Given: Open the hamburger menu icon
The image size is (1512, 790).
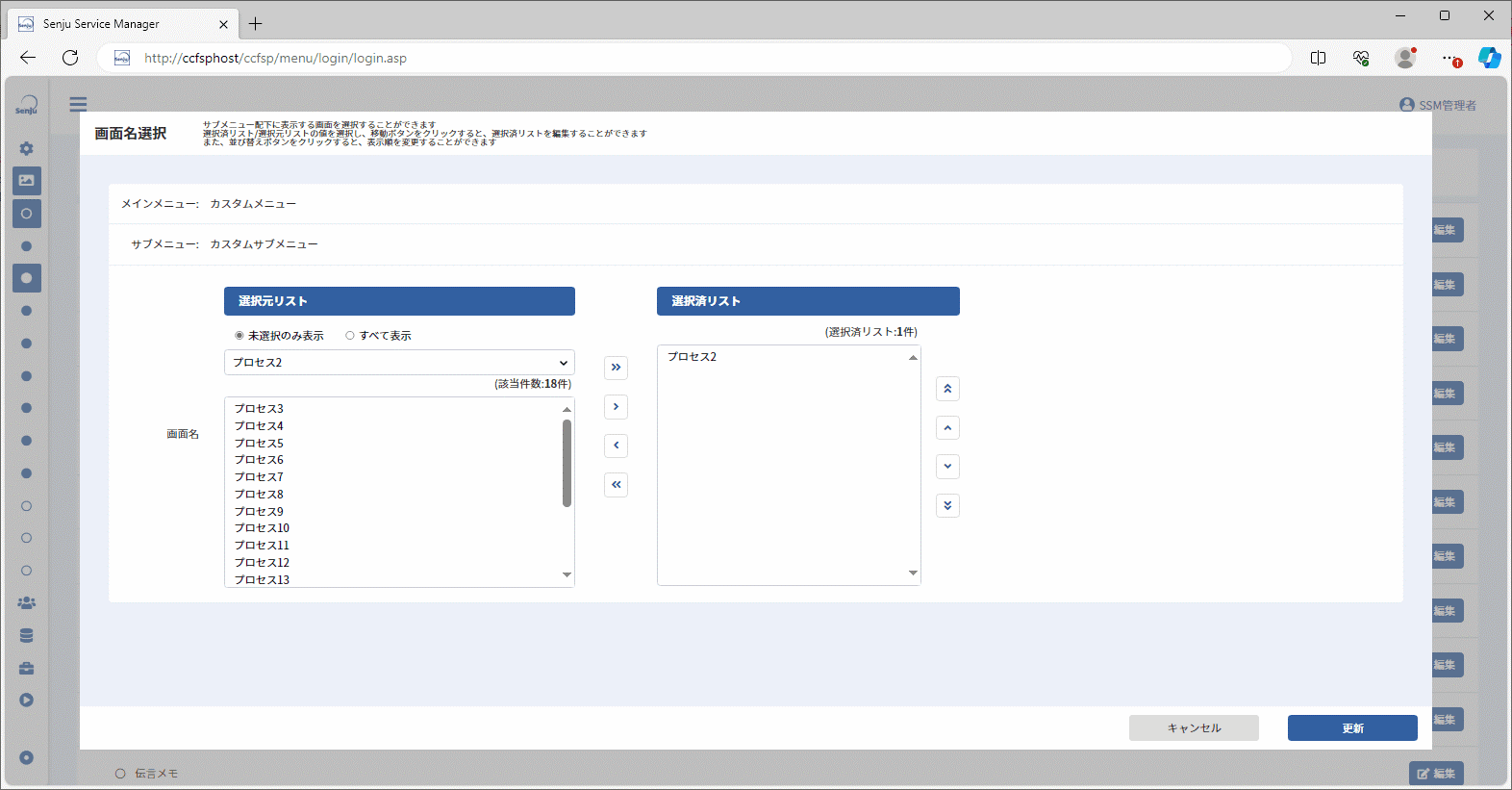Looking at the screenshot, I should [x=78, y=104].
